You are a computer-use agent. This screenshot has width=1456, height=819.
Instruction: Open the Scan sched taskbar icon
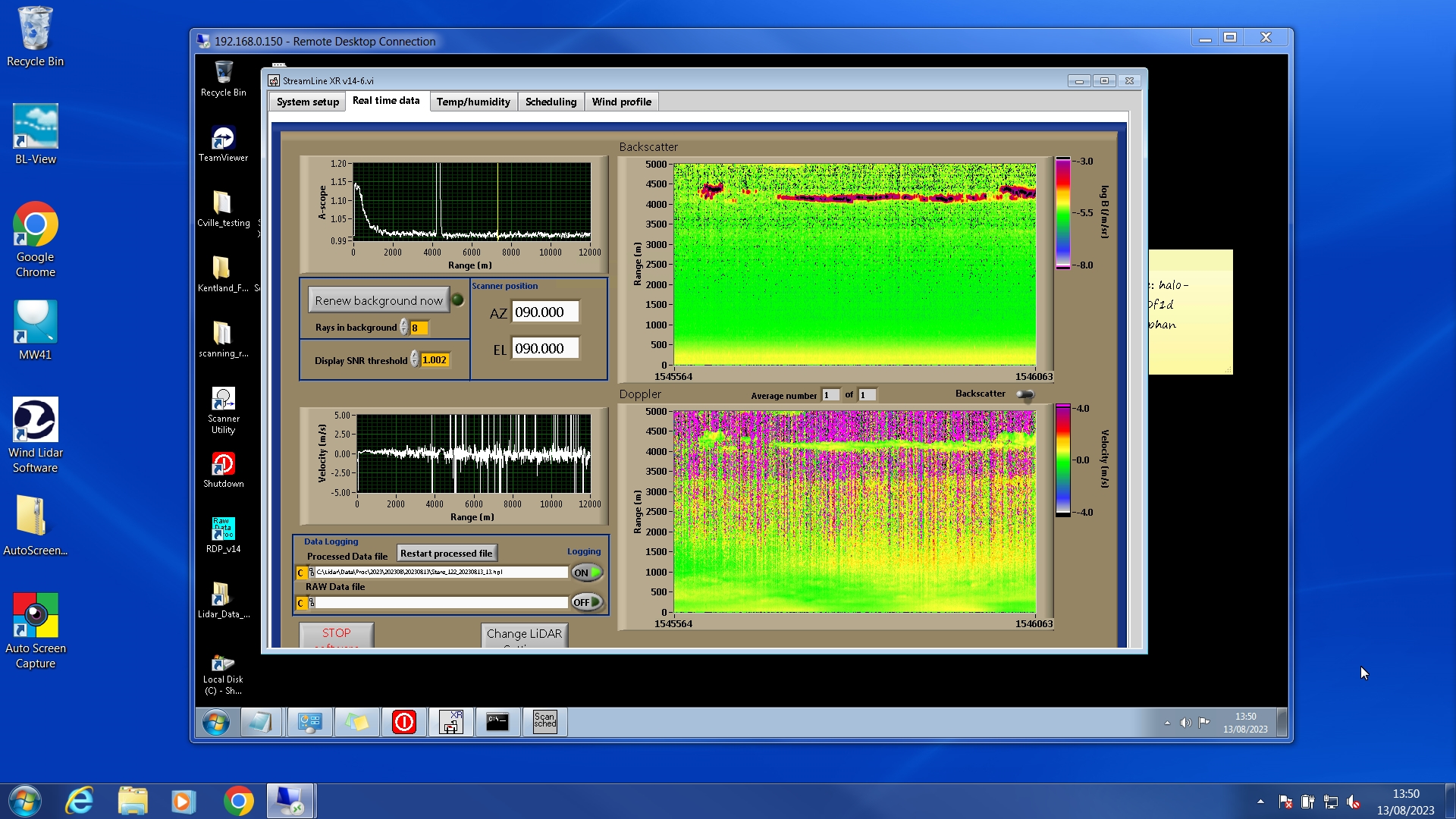coord(544,722)
